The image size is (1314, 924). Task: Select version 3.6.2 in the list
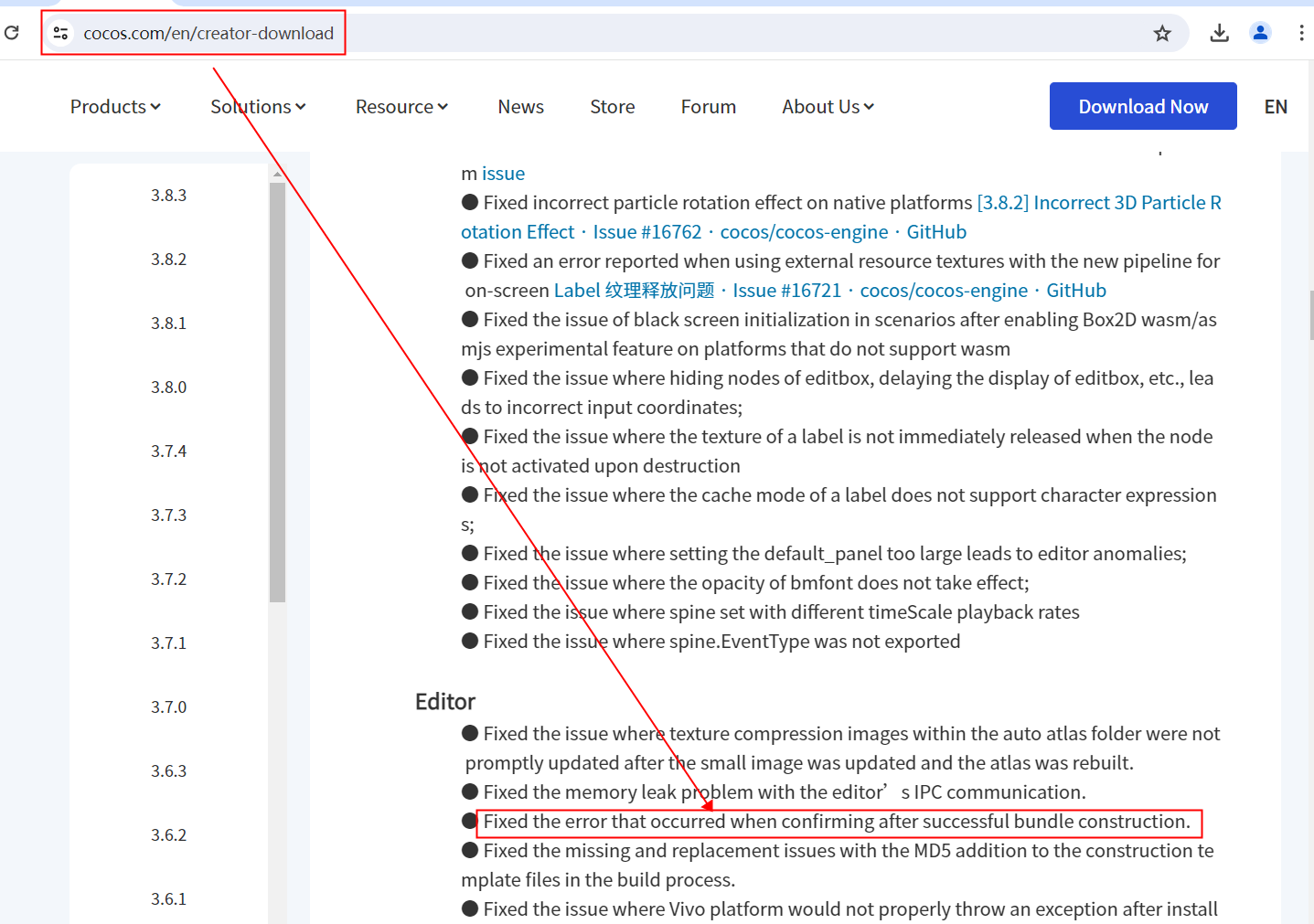[x=169, y=835]
